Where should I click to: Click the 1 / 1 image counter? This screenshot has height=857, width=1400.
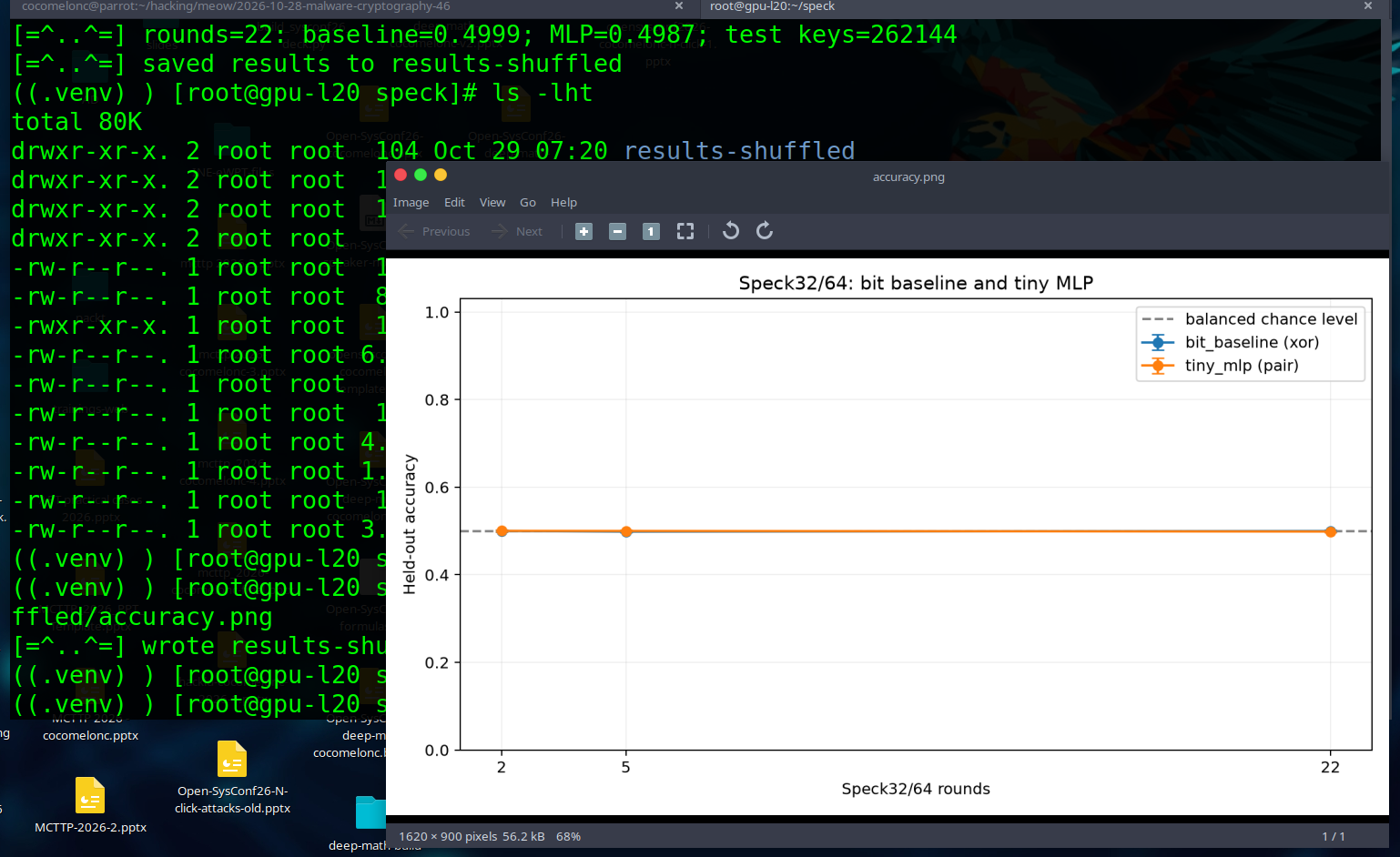click(1334, 836)
